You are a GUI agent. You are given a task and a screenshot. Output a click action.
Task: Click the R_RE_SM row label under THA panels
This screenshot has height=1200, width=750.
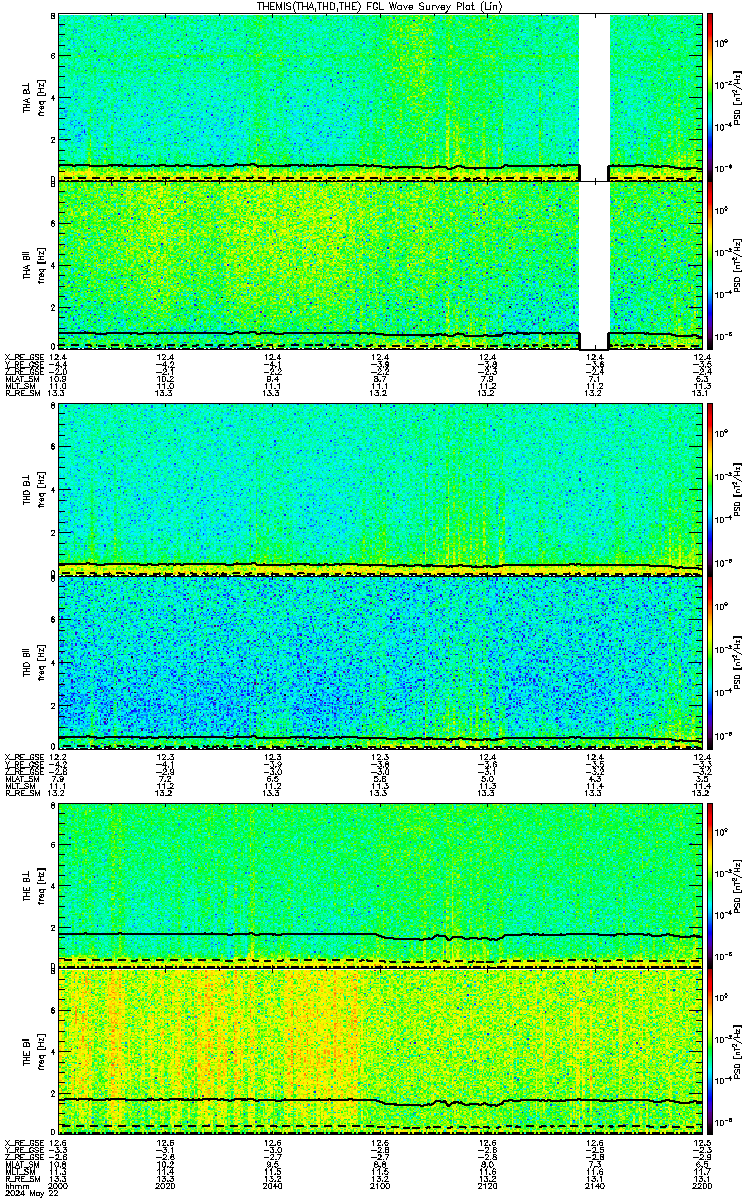point(21,394)
